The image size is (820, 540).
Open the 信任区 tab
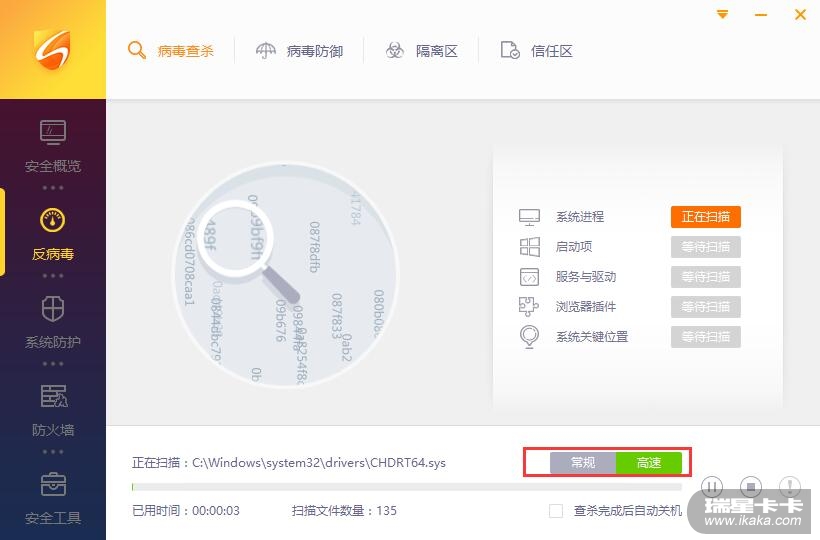click(537, 51)
